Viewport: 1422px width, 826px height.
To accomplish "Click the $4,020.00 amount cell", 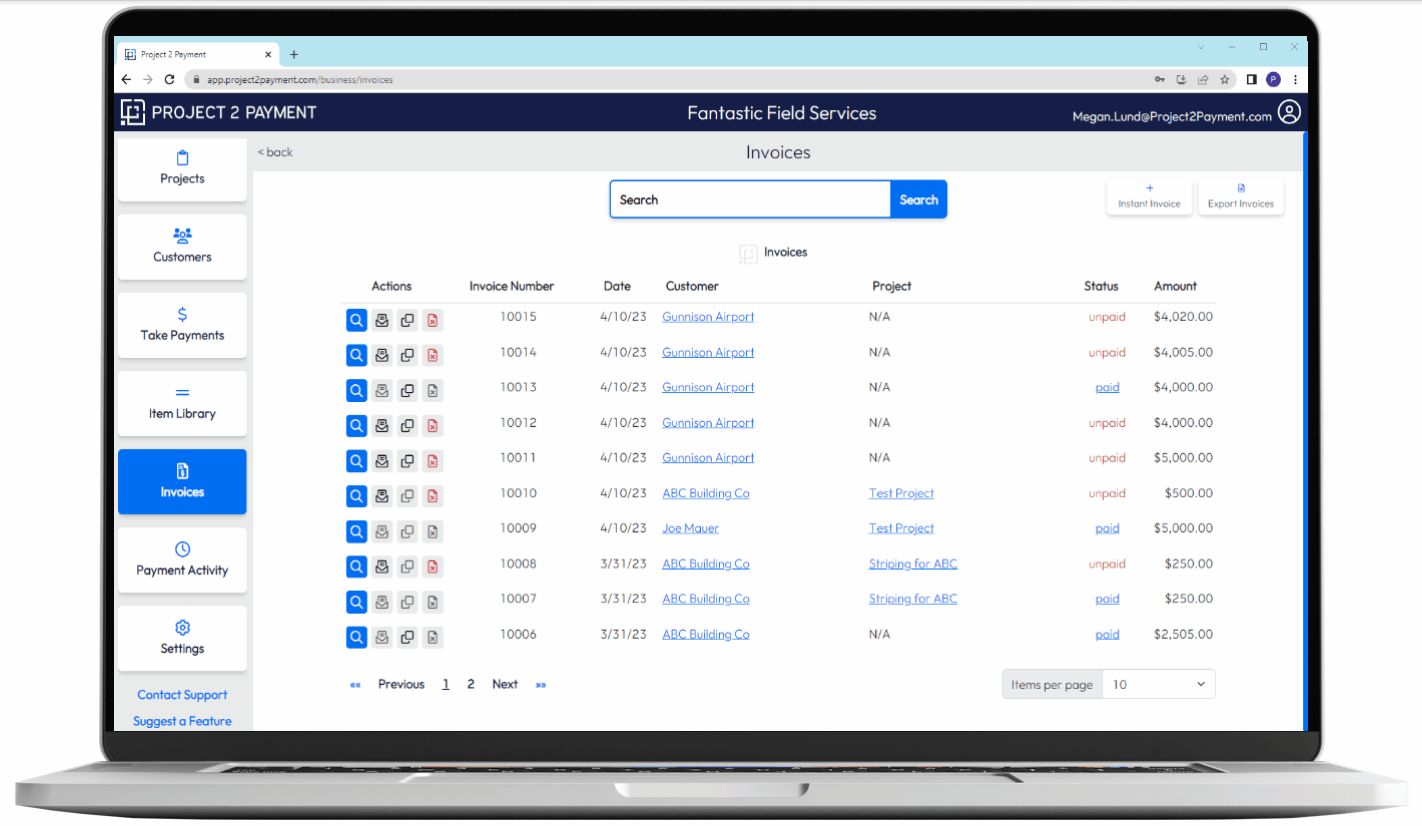I will [1183, 317].
